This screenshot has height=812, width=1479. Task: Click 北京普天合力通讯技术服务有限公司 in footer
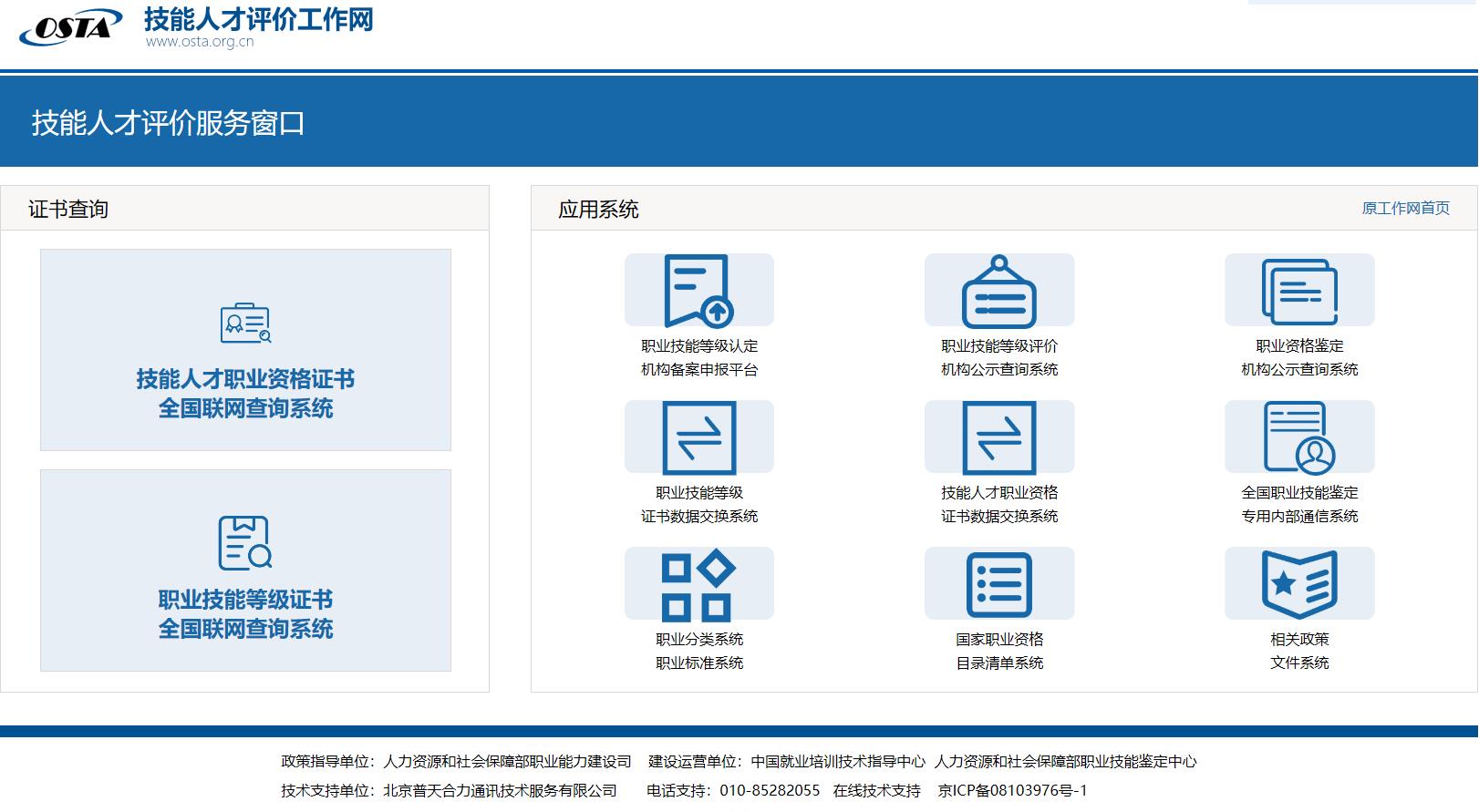coord(500,791)
